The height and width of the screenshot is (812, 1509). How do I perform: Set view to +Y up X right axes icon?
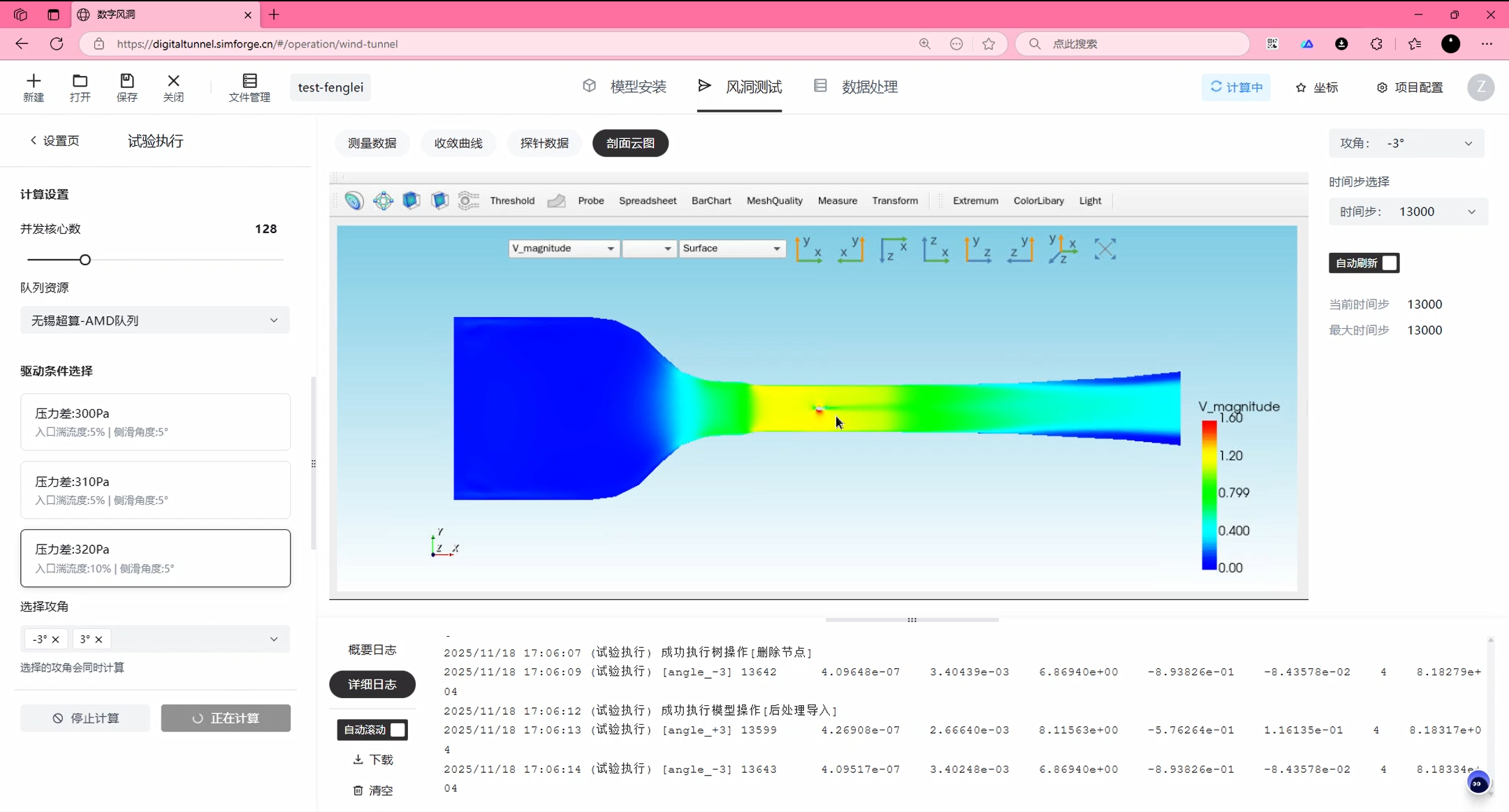pyautogui.click(x=809, y=249)
